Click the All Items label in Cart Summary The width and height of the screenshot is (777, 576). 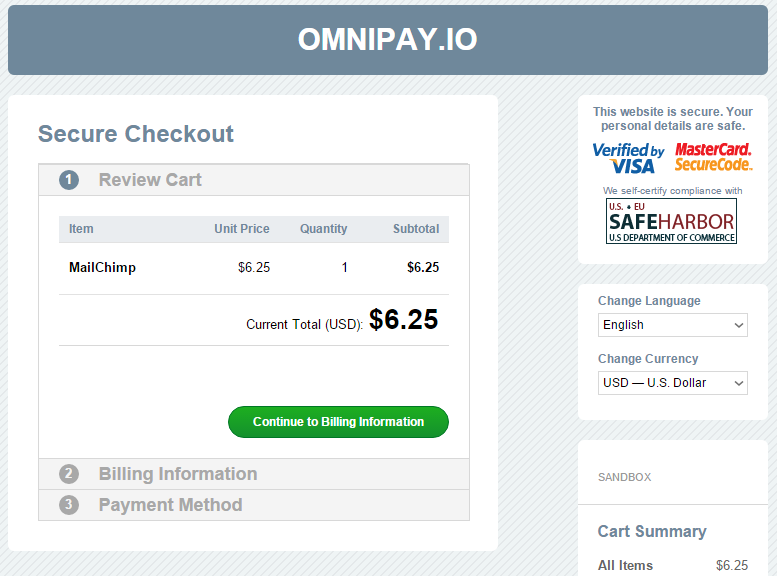(625, 566)
